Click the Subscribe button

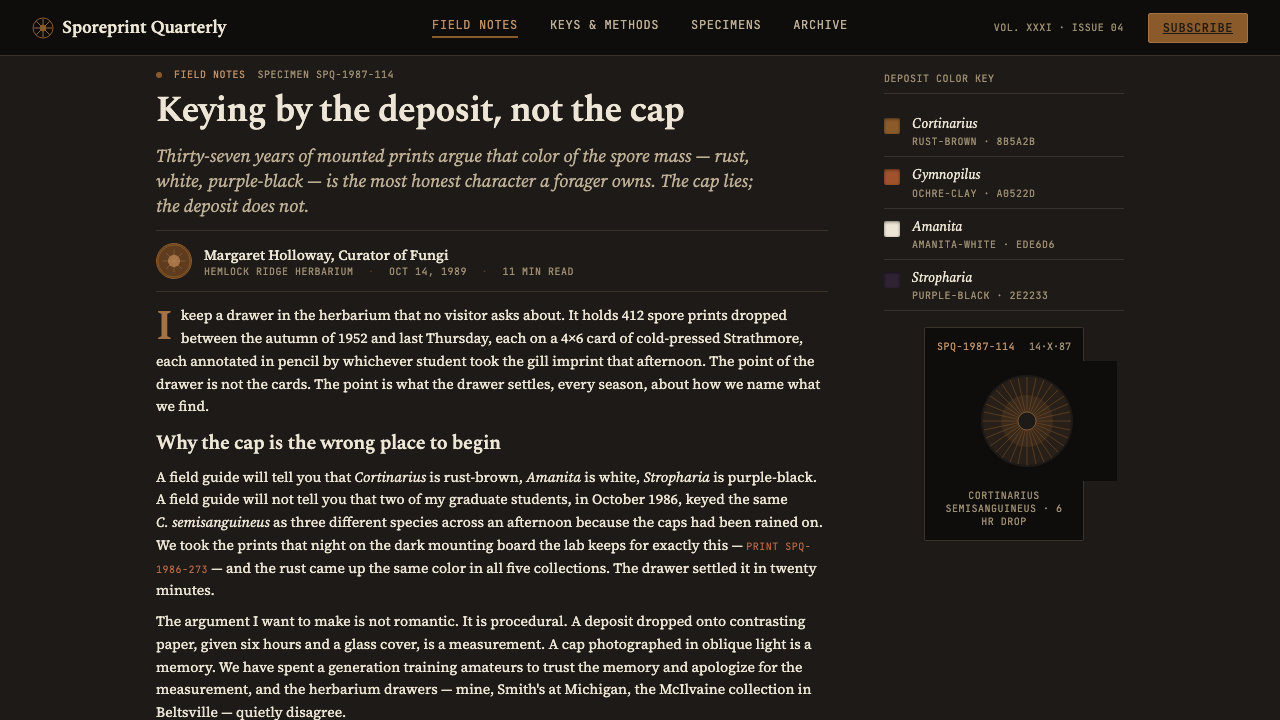(1198, 28)
